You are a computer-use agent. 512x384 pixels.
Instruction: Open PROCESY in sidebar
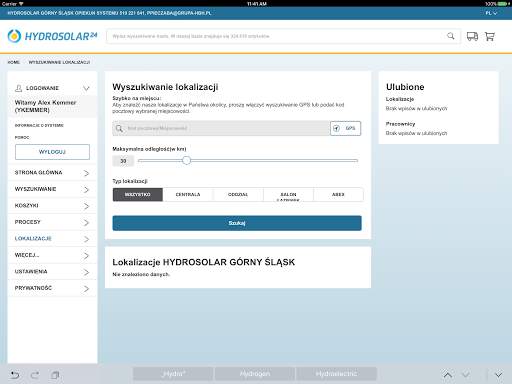(27, 222)
